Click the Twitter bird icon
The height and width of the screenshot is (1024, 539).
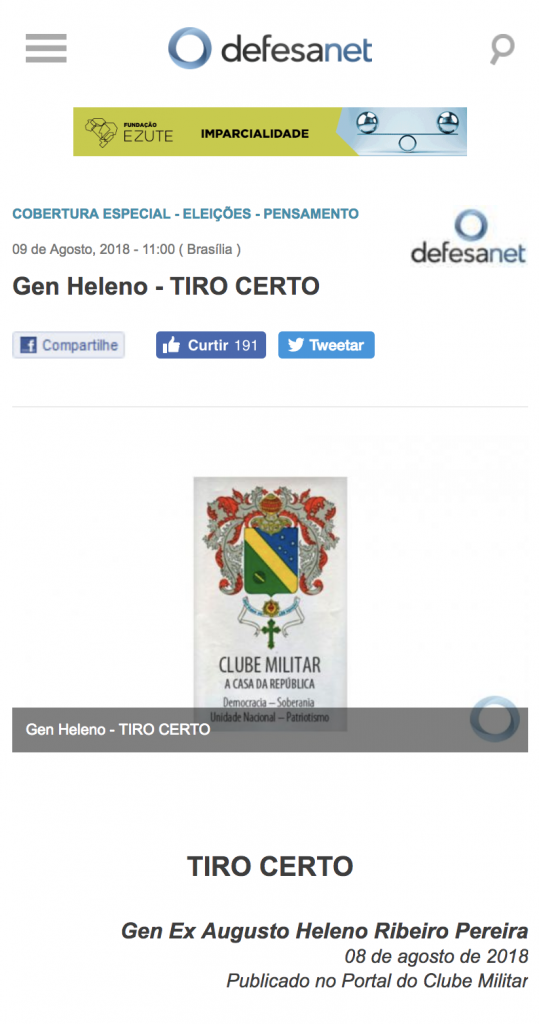[296, 345]
